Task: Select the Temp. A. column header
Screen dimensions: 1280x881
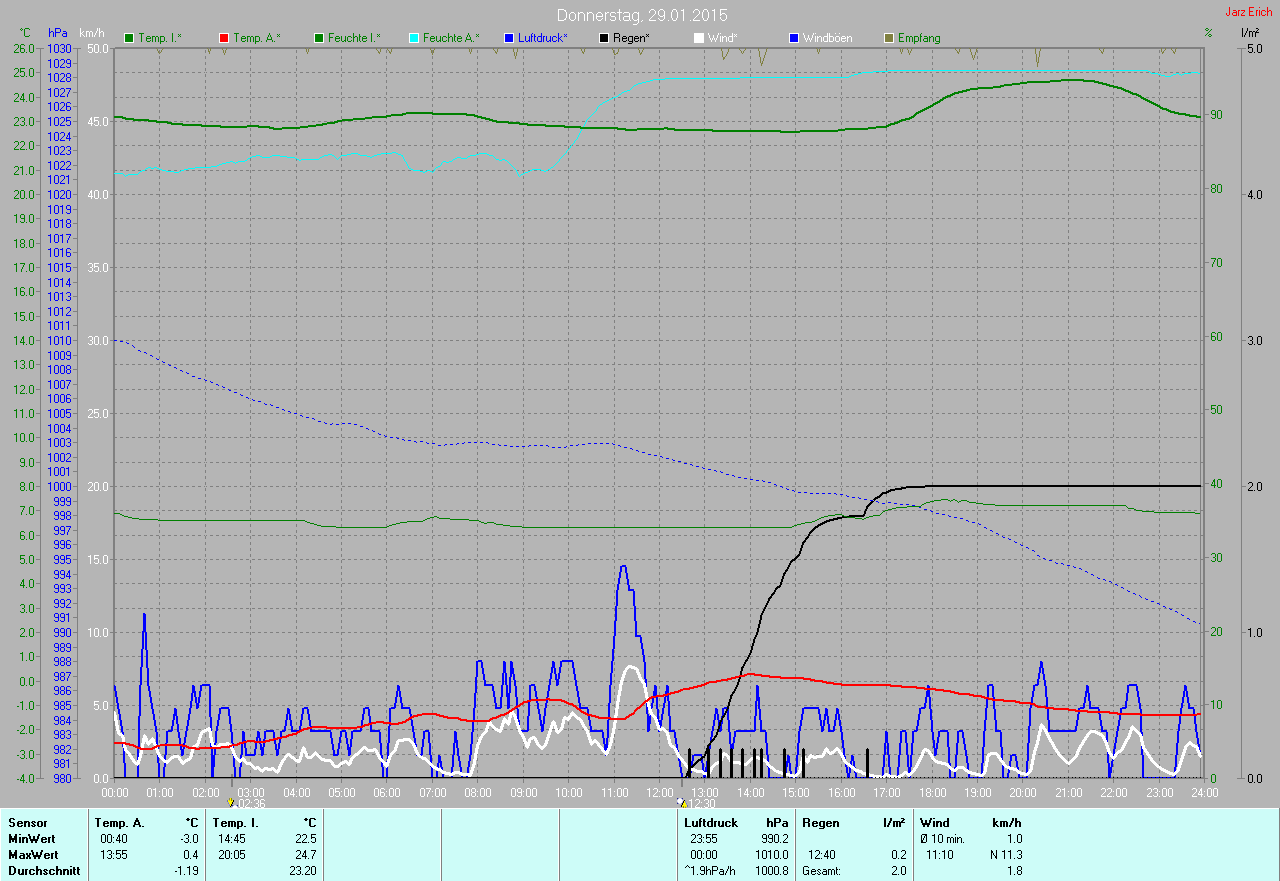Action: click(119, 822)
